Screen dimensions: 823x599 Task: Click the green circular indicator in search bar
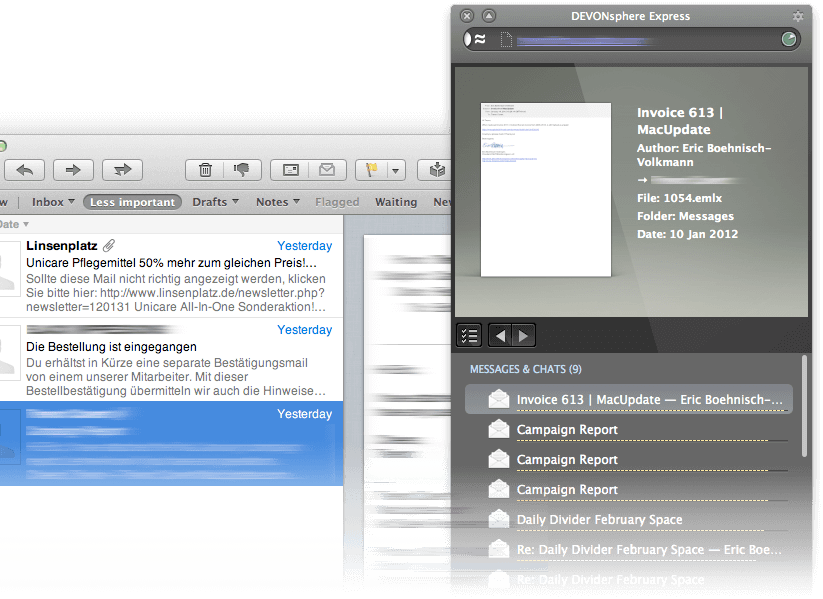click(789, 40)
